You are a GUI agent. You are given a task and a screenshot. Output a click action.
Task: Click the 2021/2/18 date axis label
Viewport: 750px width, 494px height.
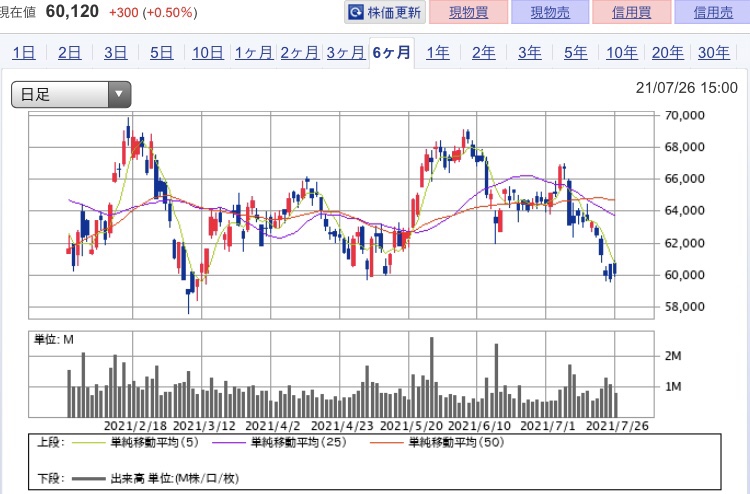pos(135,426)
